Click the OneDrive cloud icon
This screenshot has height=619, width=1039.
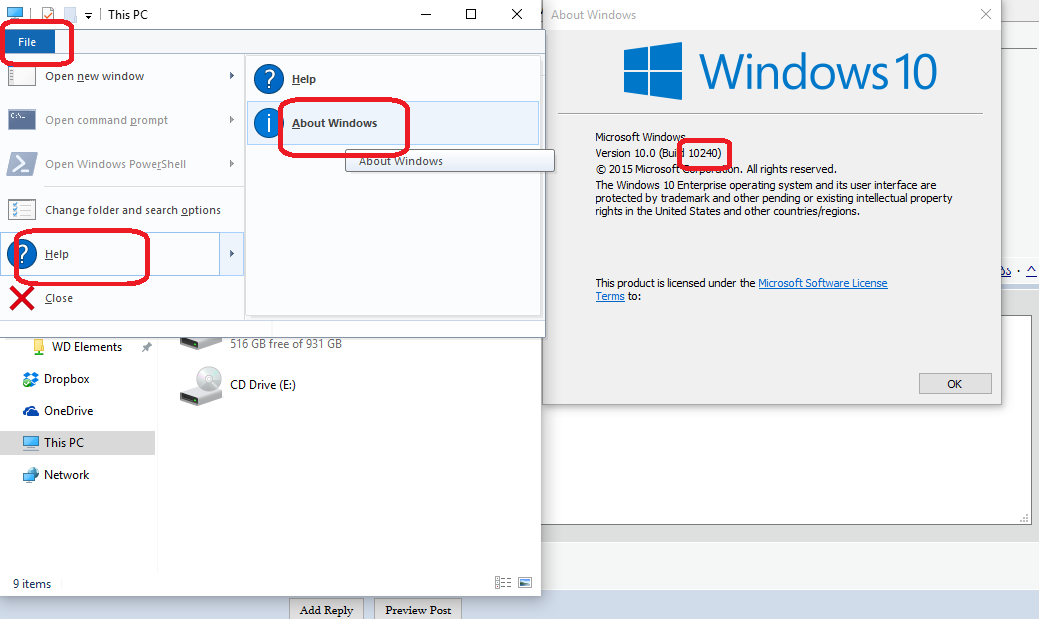[x=30, y=411]
